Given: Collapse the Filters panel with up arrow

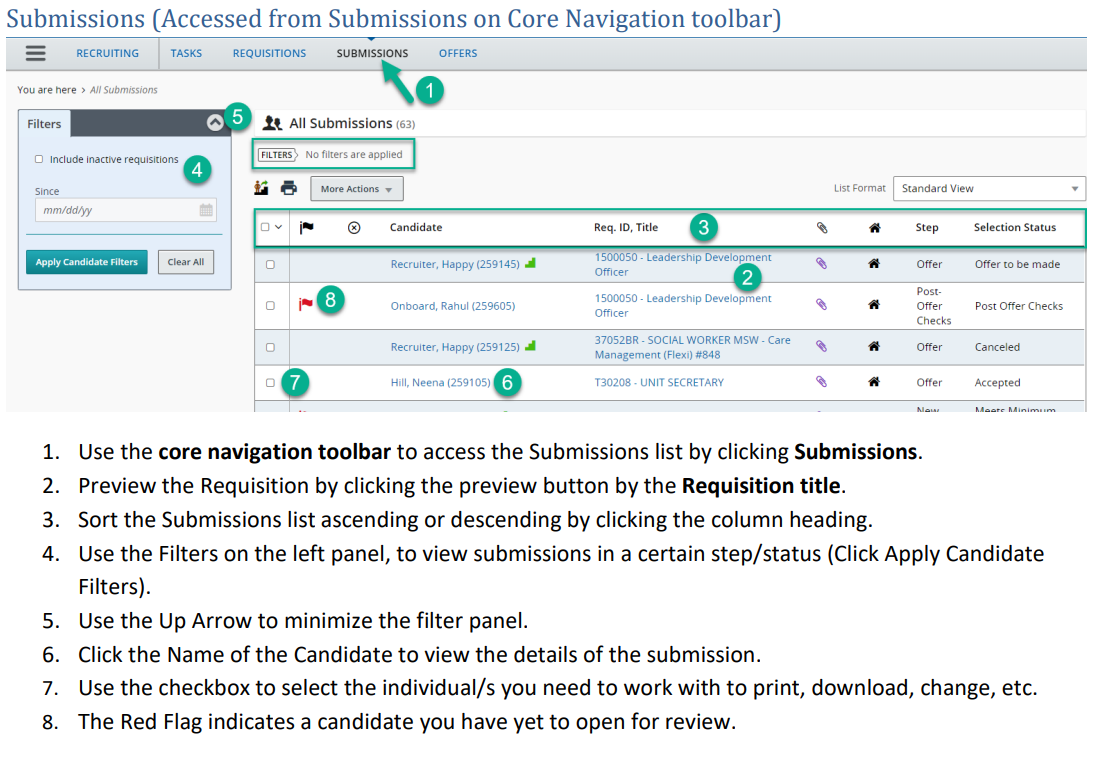Looking at the screenshot, I should [x=215, y=123].
